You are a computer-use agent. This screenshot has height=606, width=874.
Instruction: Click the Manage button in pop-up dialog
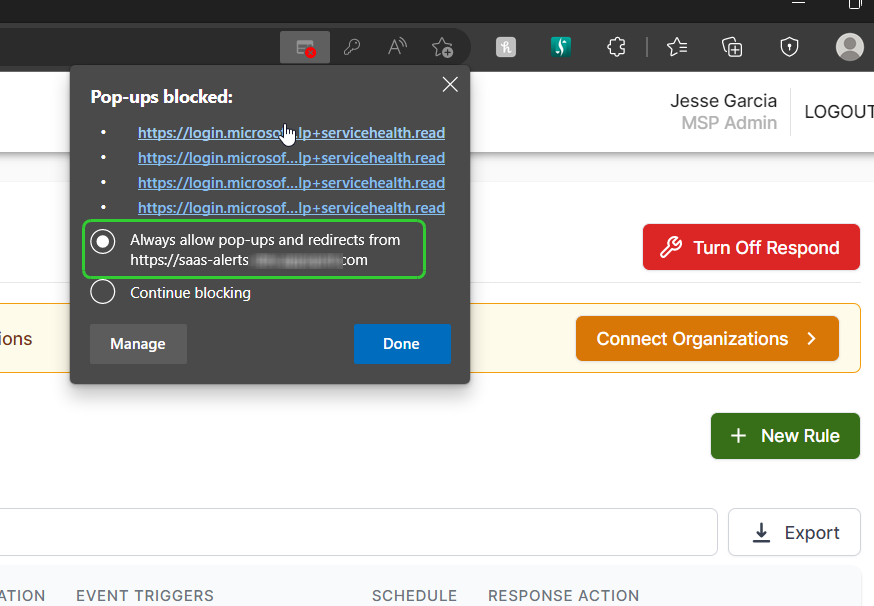tap(138, 343)
